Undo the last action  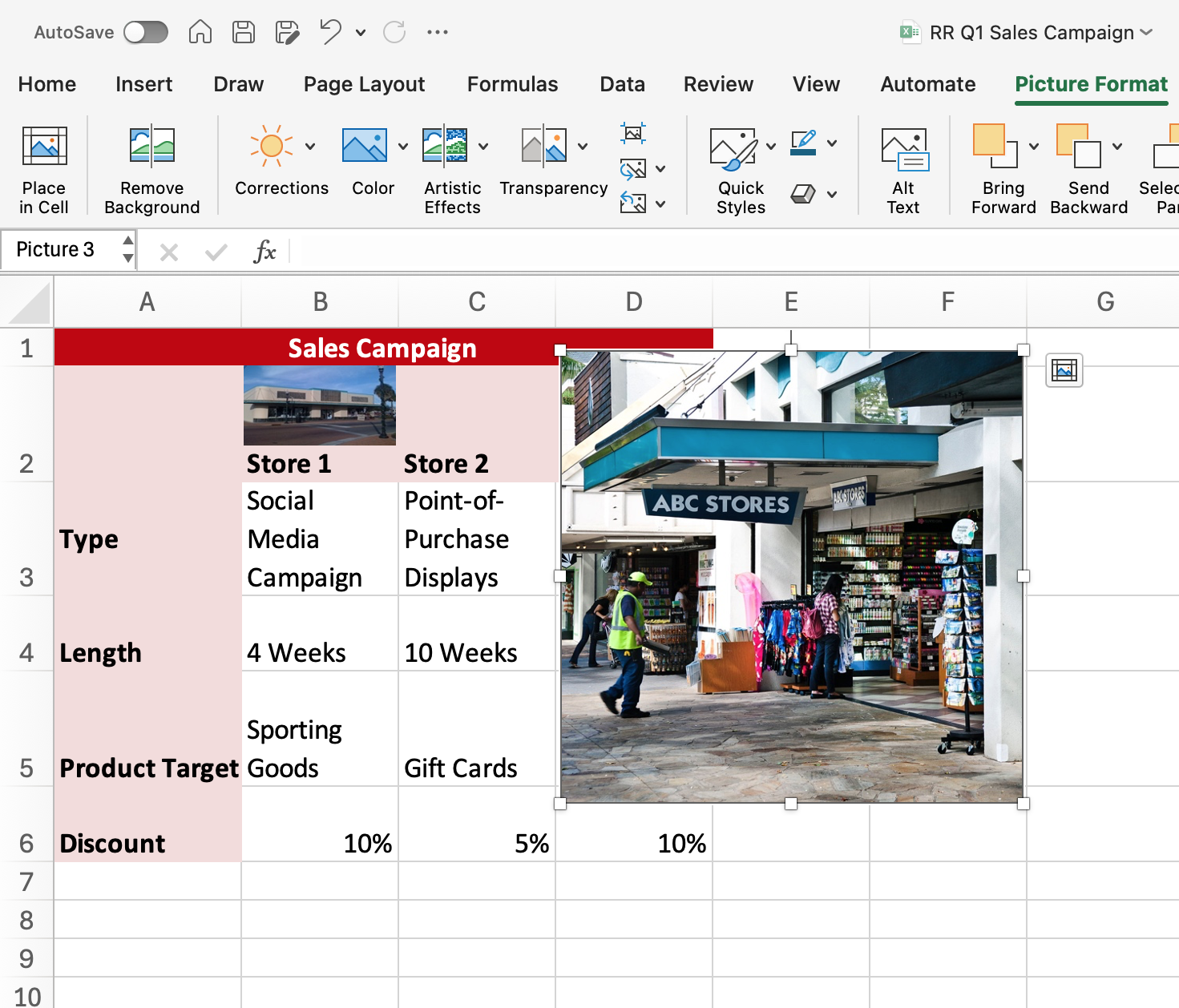pos(330,32)
